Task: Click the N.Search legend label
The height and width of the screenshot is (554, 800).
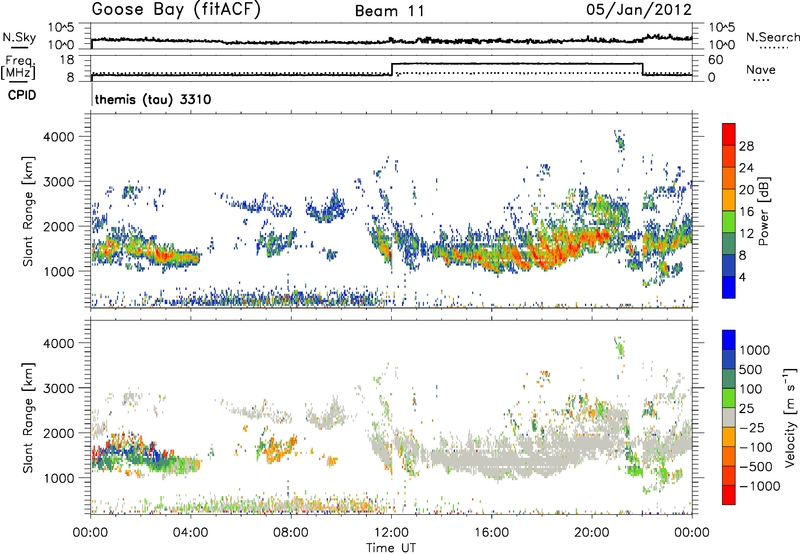Action: pos(773,37)
